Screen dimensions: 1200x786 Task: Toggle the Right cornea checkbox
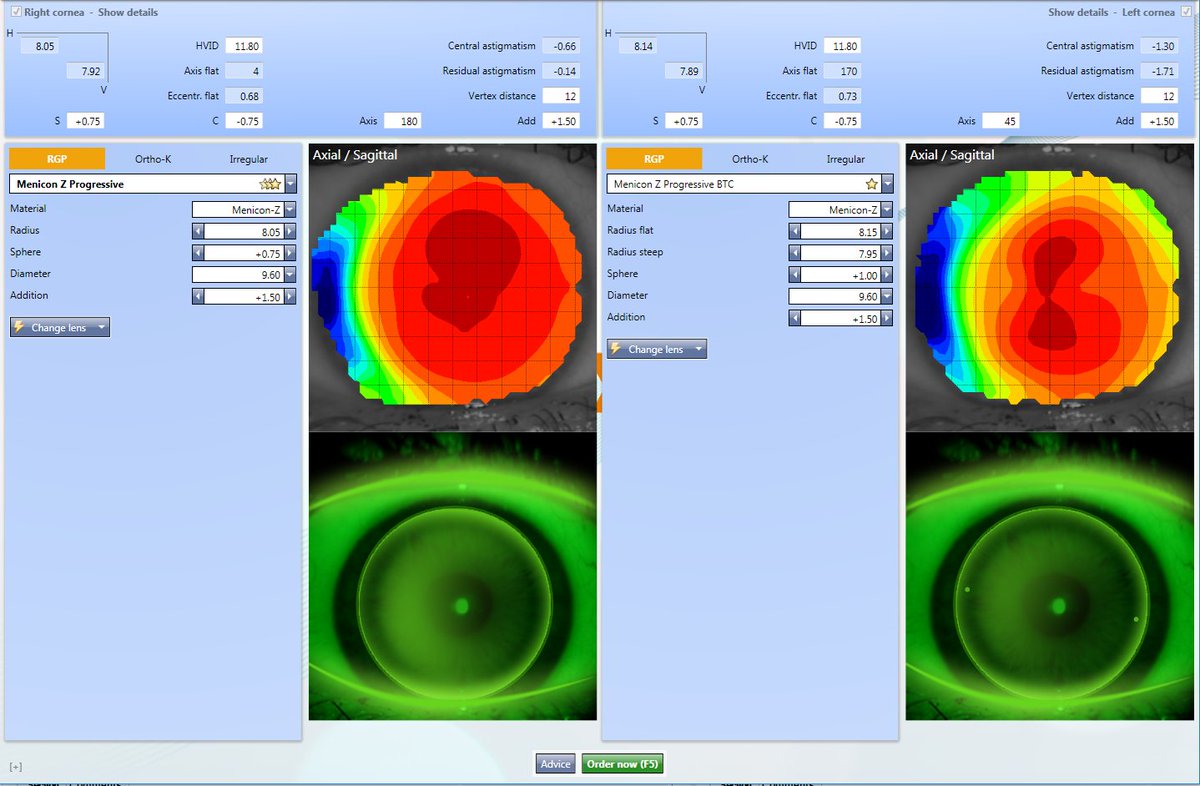click(15, 12)
